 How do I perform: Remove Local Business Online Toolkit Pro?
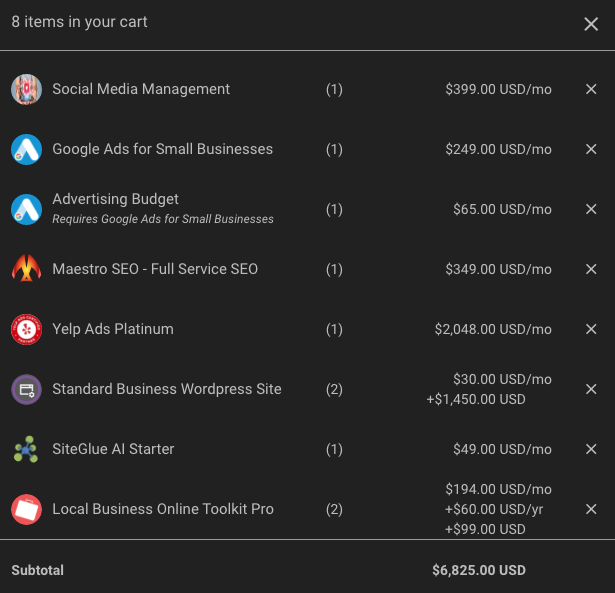click(x=591, y=509)
